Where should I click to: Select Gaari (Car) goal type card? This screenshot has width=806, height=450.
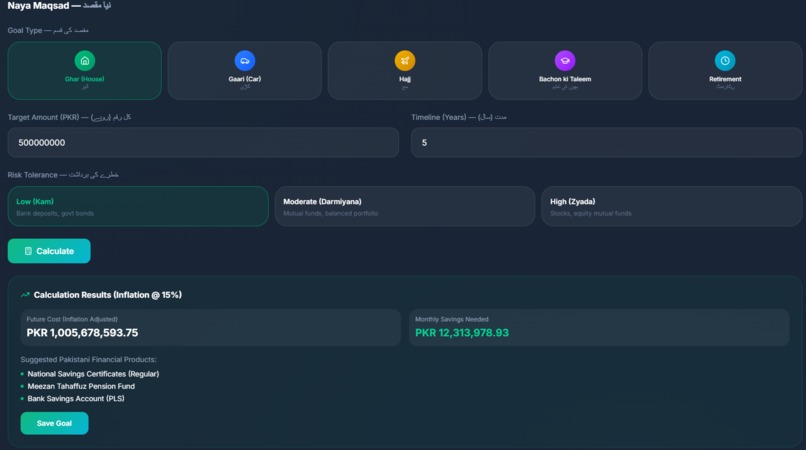(x=245, y=70)
